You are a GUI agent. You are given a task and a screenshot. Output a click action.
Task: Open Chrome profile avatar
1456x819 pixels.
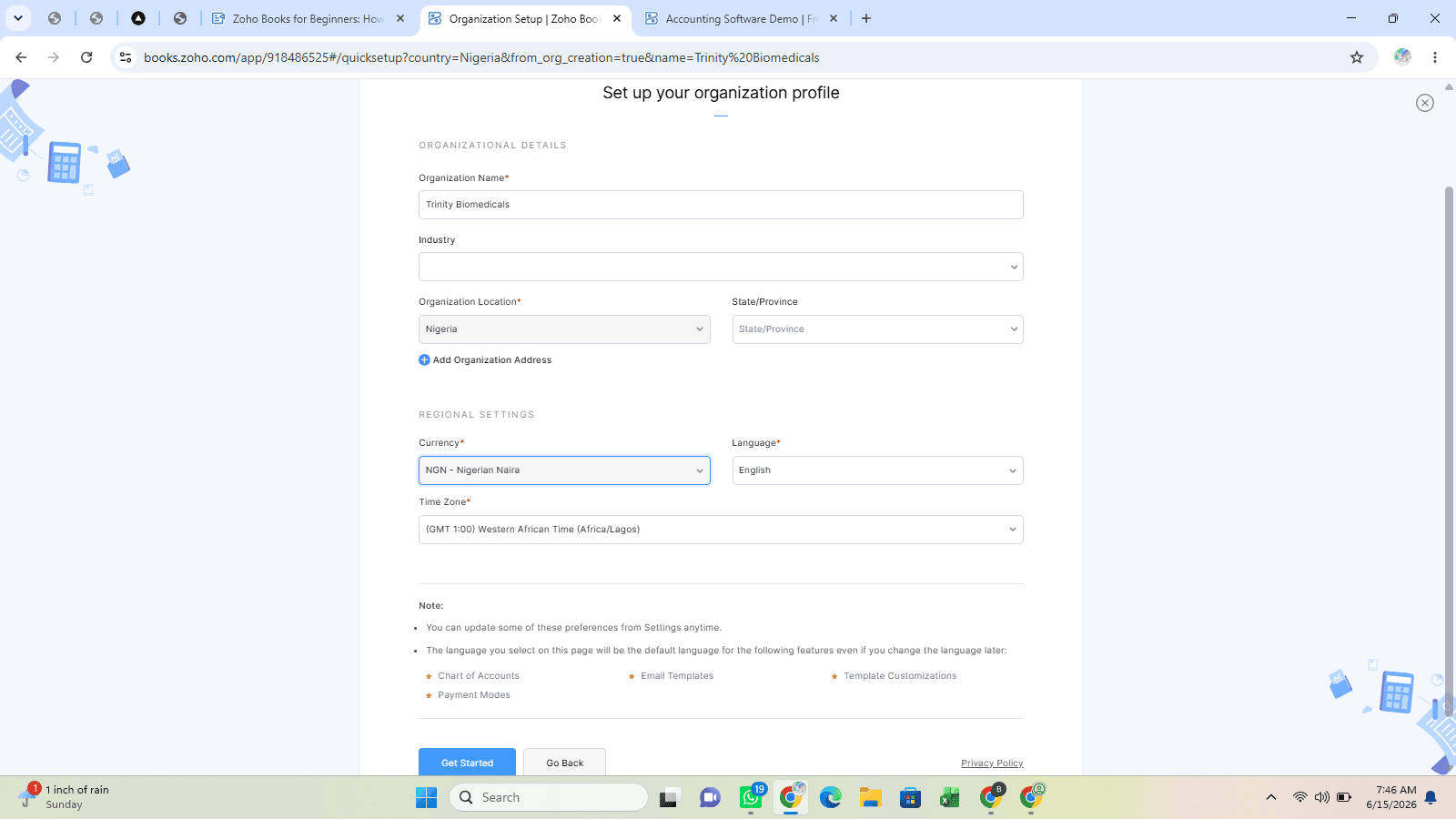(x=1402, y=57)
